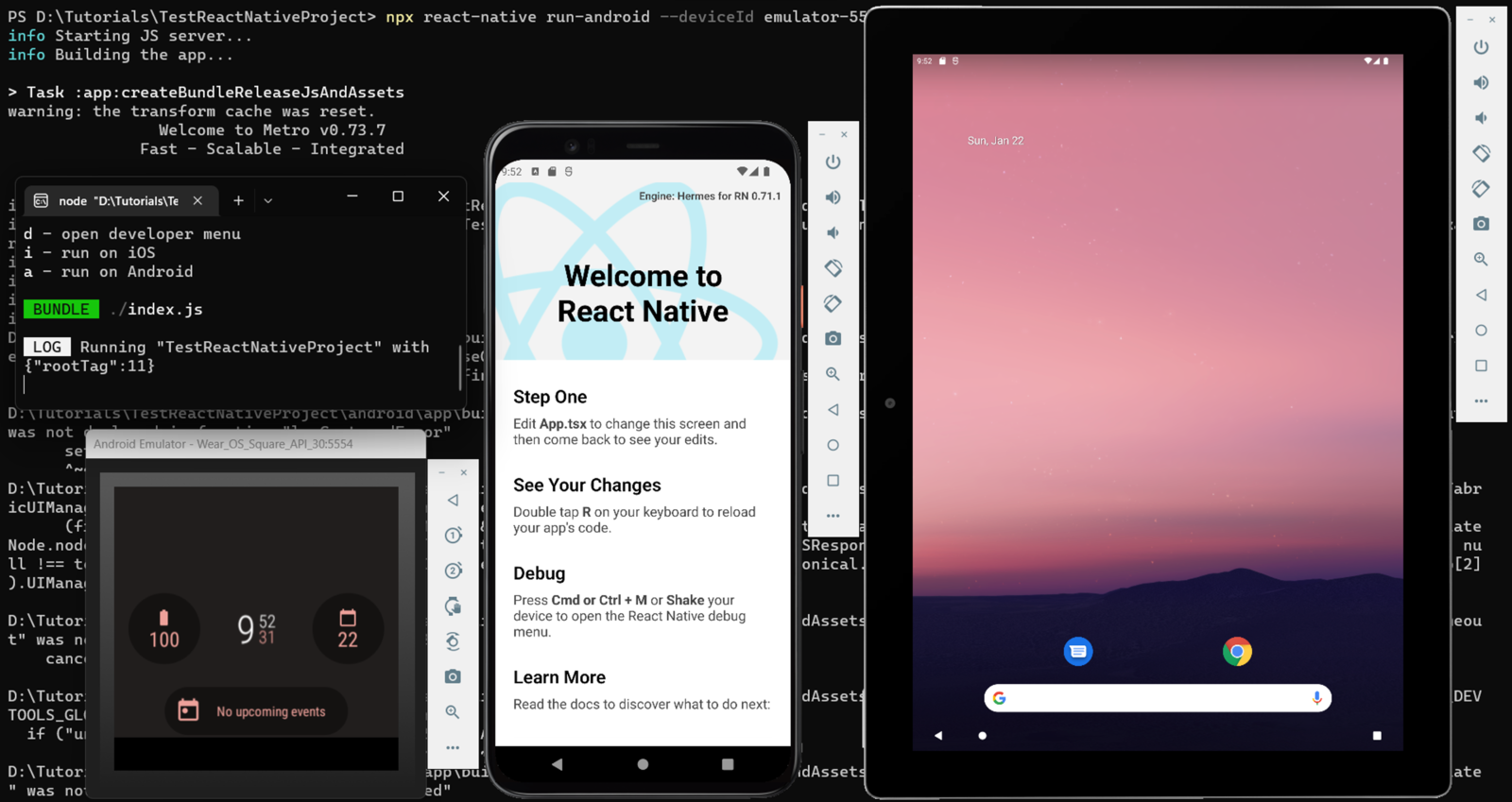
Task: Take screenshot of tablet emulator
Action: pos(1481,224)
